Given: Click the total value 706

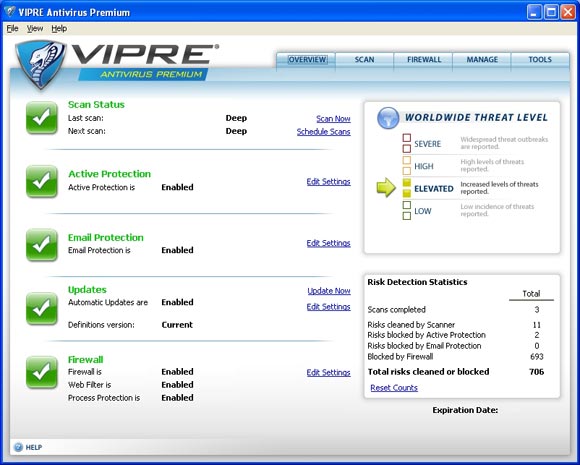Looking at the screenshot, I should pyautogui.click(x=537, y=371).
